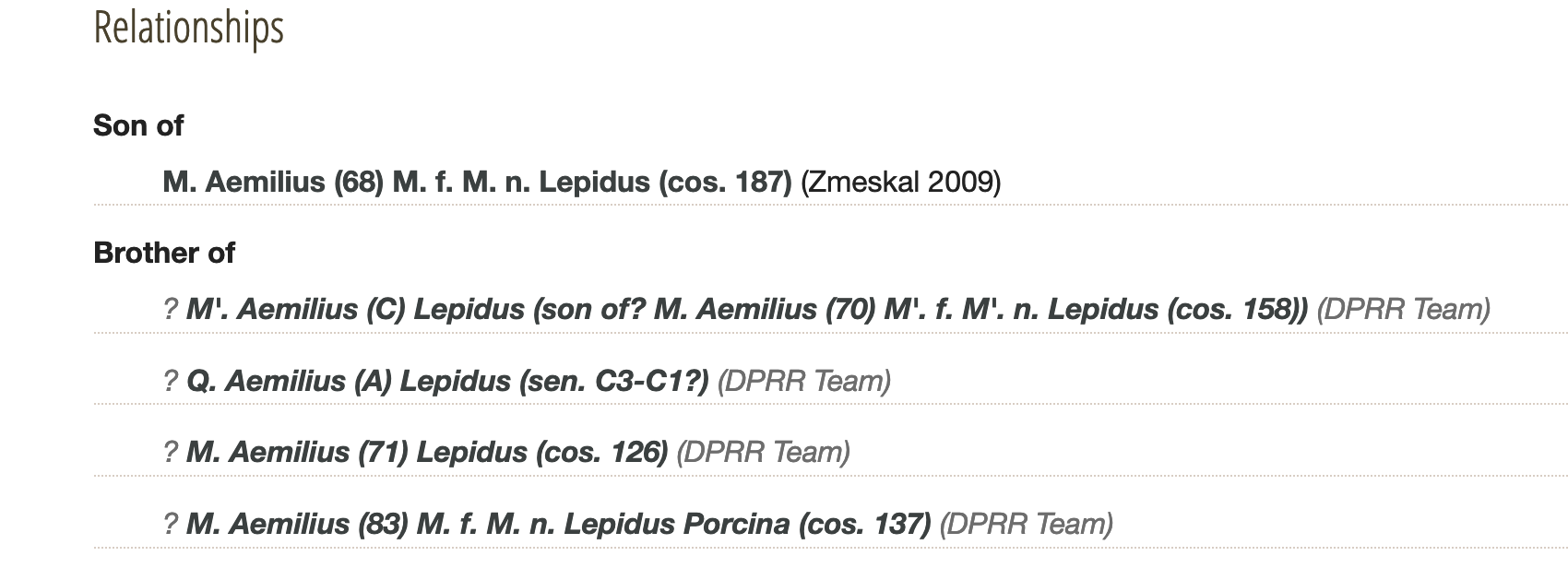The image size is (1568, 568).
Task: Click DPRR Team source beside Lepidus Porcina
Action: pos(1026,524)
